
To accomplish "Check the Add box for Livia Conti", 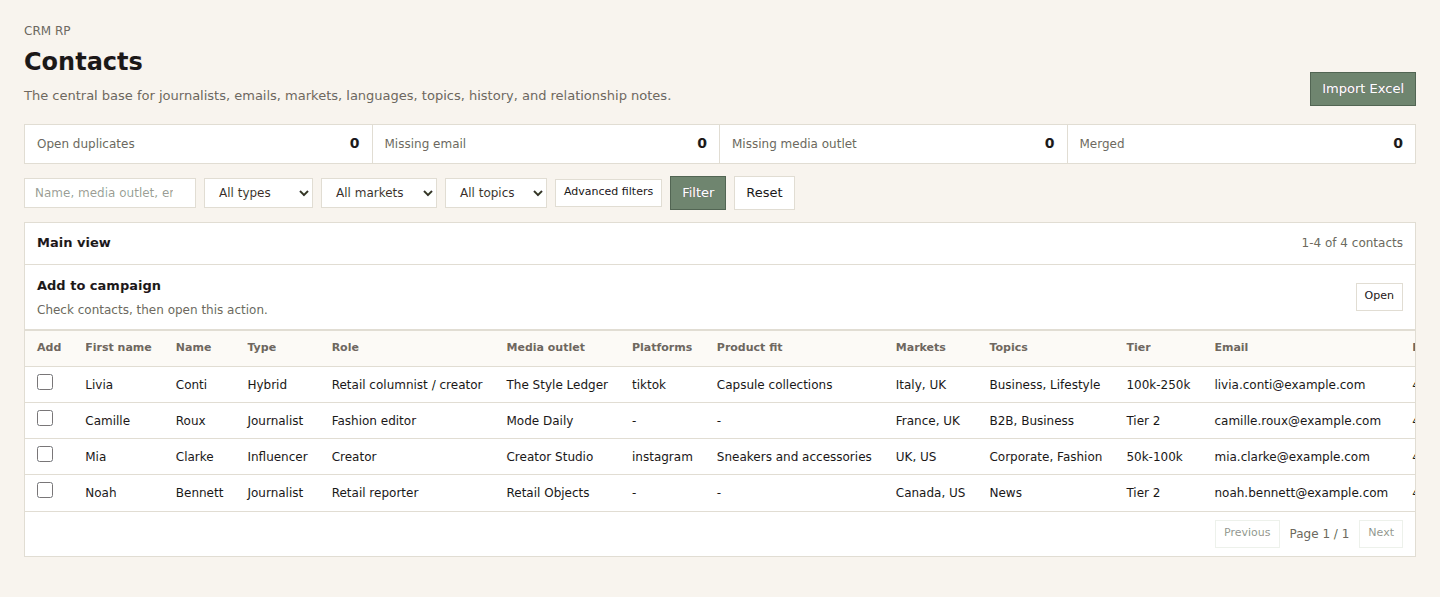I will click(x=45, y=382).
